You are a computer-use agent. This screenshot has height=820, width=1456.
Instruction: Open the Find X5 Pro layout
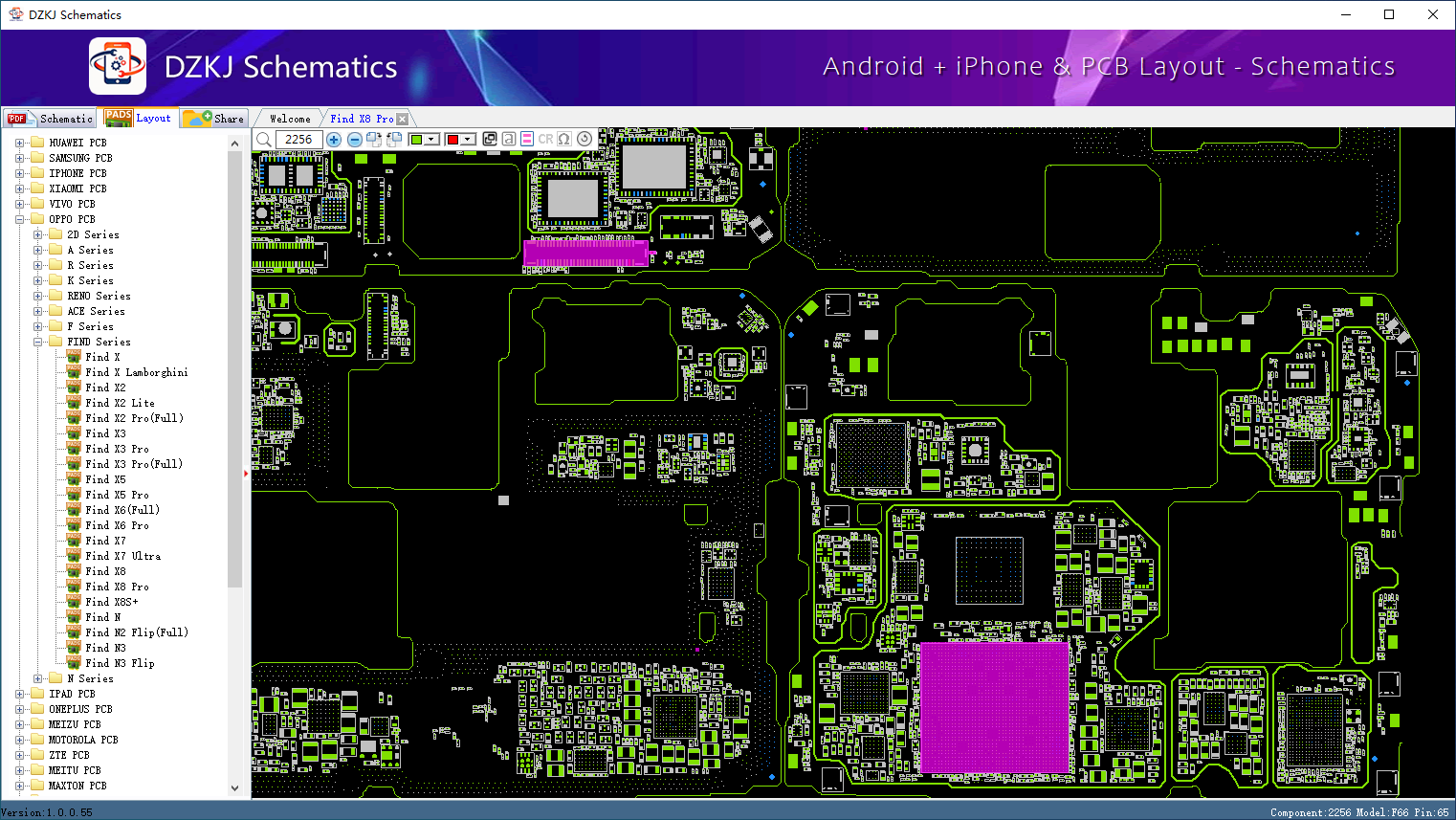[117, 495]
